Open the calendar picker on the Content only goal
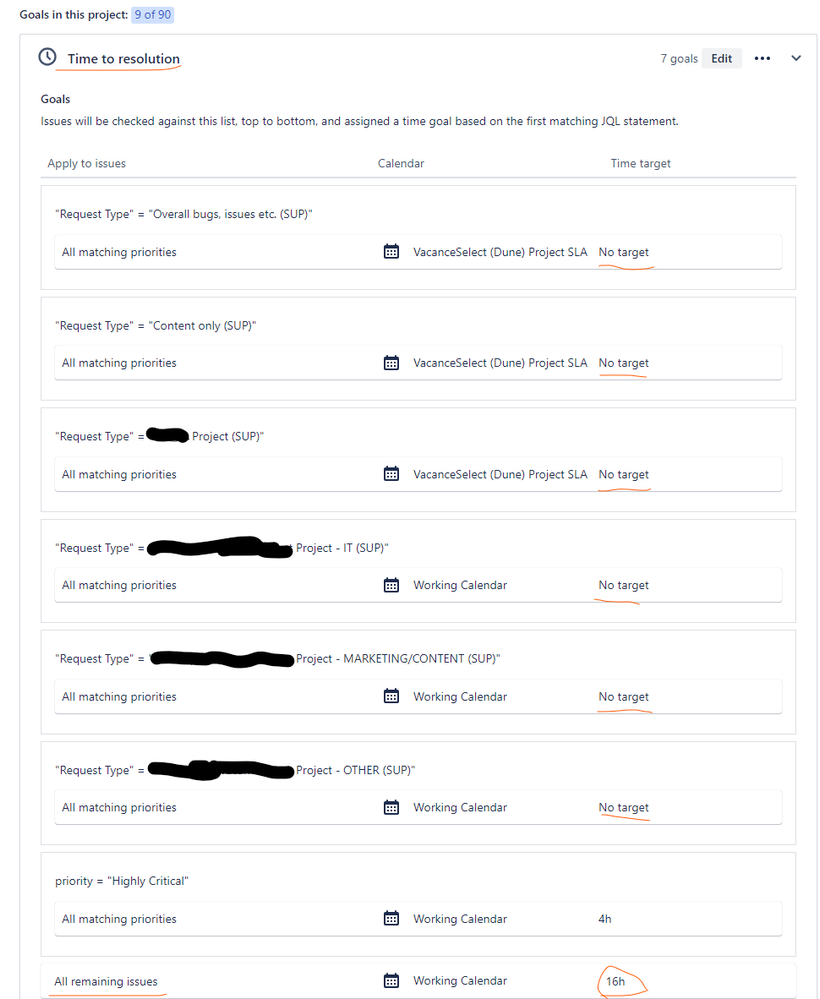The width and height of the screenshot is (820, 999). point(391,362)
